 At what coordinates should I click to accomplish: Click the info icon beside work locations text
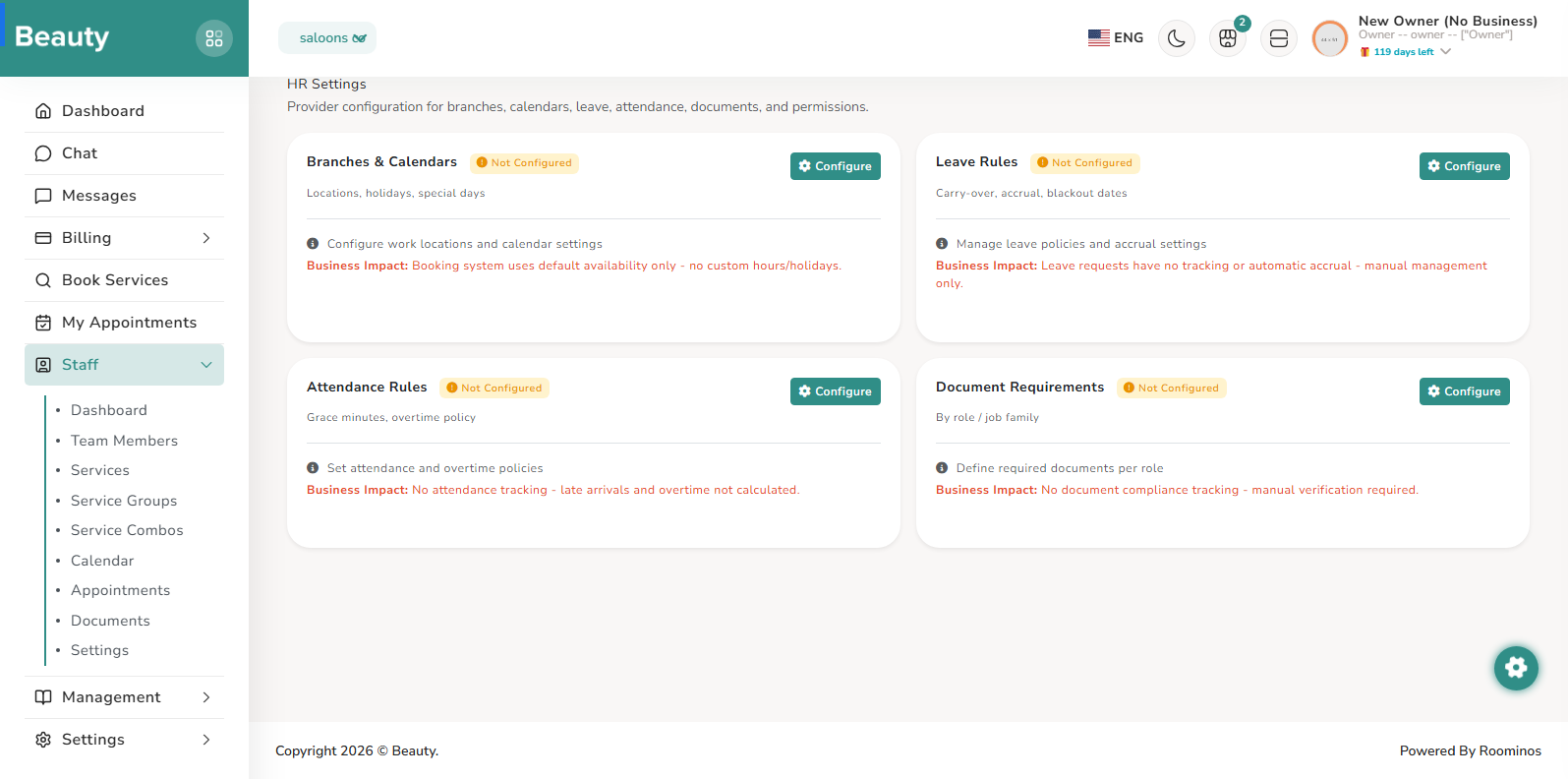[313, 244]
